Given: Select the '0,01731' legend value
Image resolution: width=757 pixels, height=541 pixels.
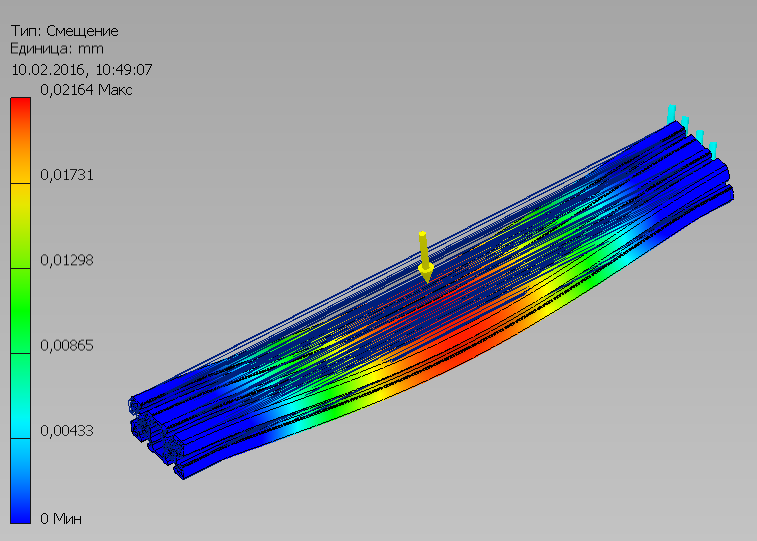Looking at the screenshot, I should tap(67, 175).
